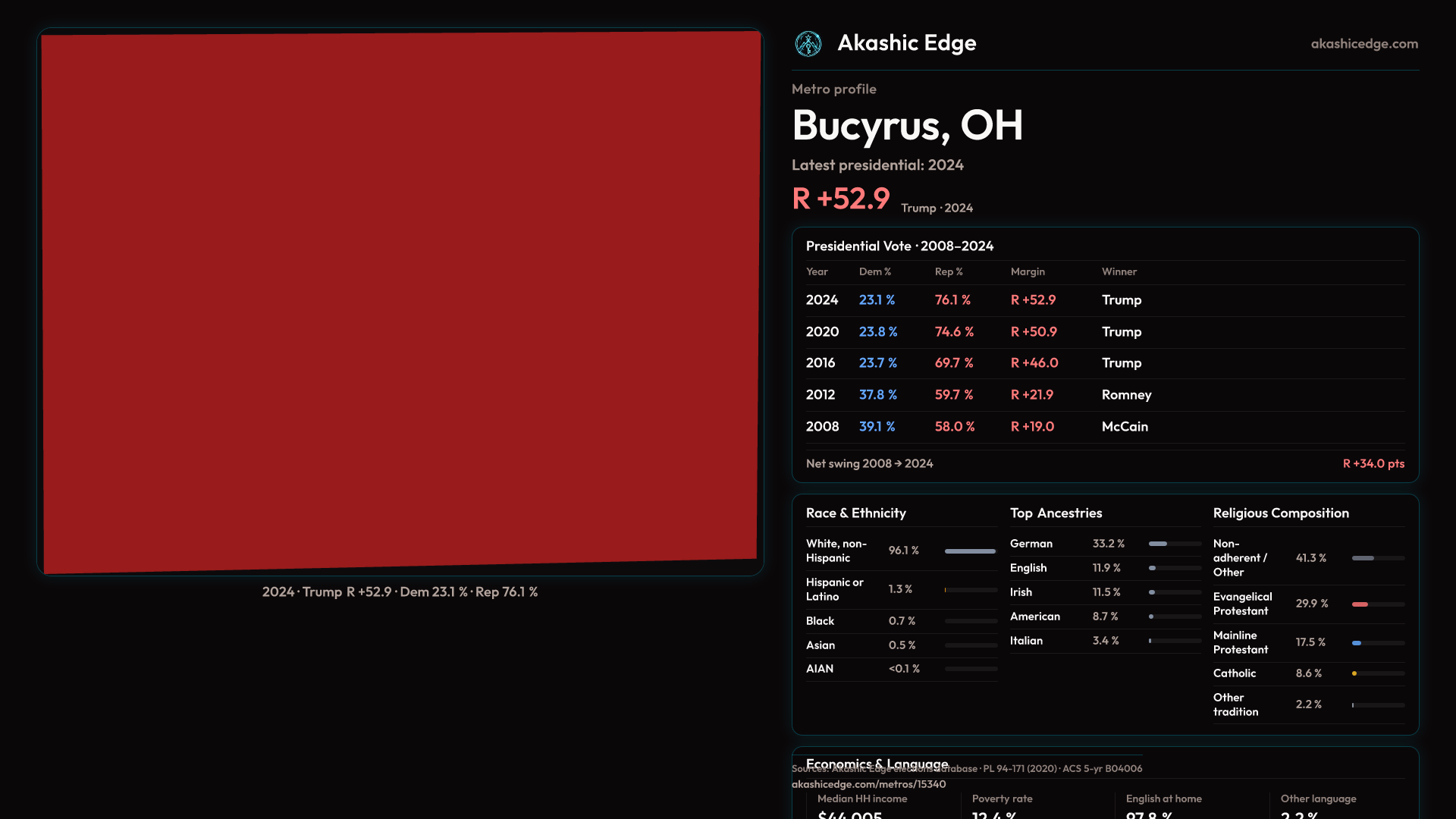Click the Akashic Edge logo icon
Image resolution: width=1456 pixels, height=819 pixels.
click(x=808, y=44)
